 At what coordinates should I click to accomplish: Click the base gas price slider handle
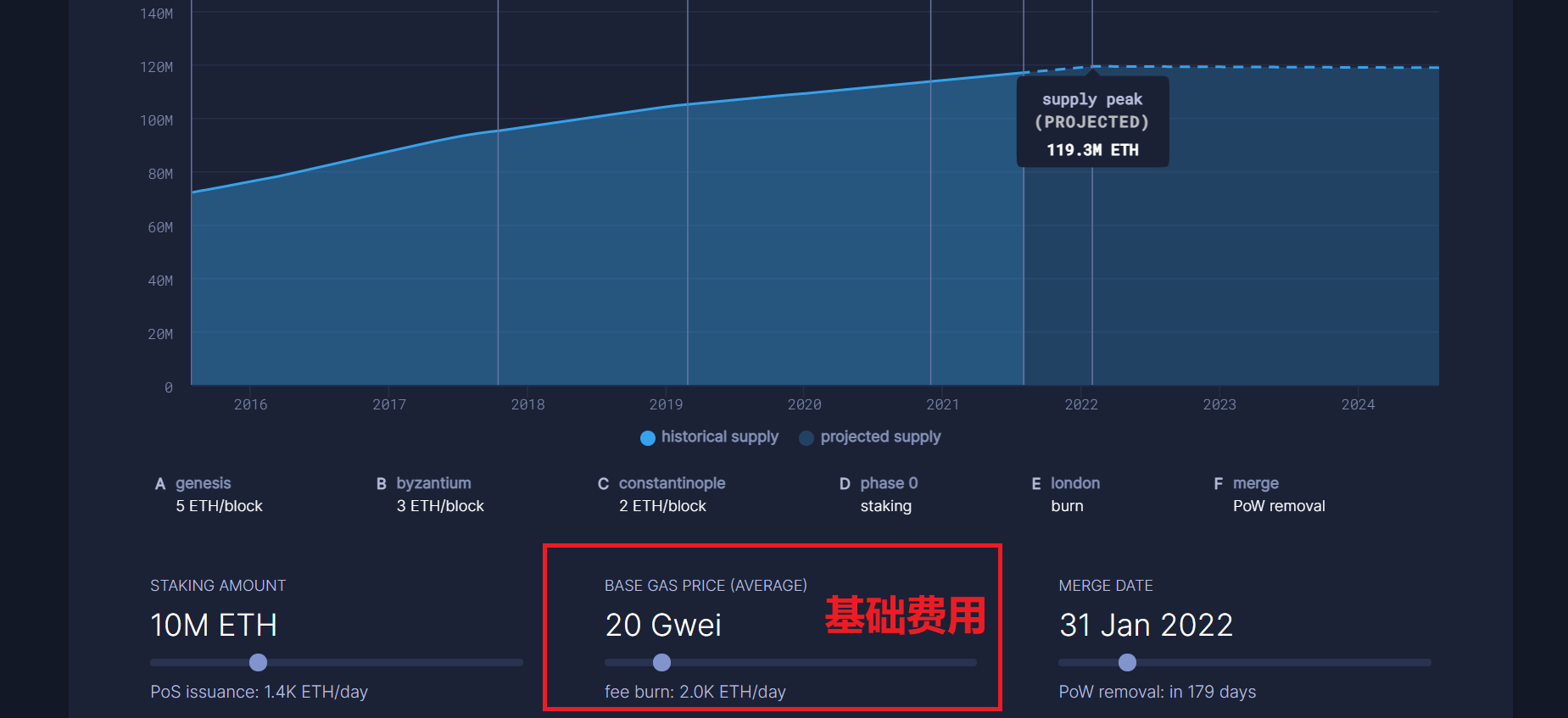[x=662, y=662]
